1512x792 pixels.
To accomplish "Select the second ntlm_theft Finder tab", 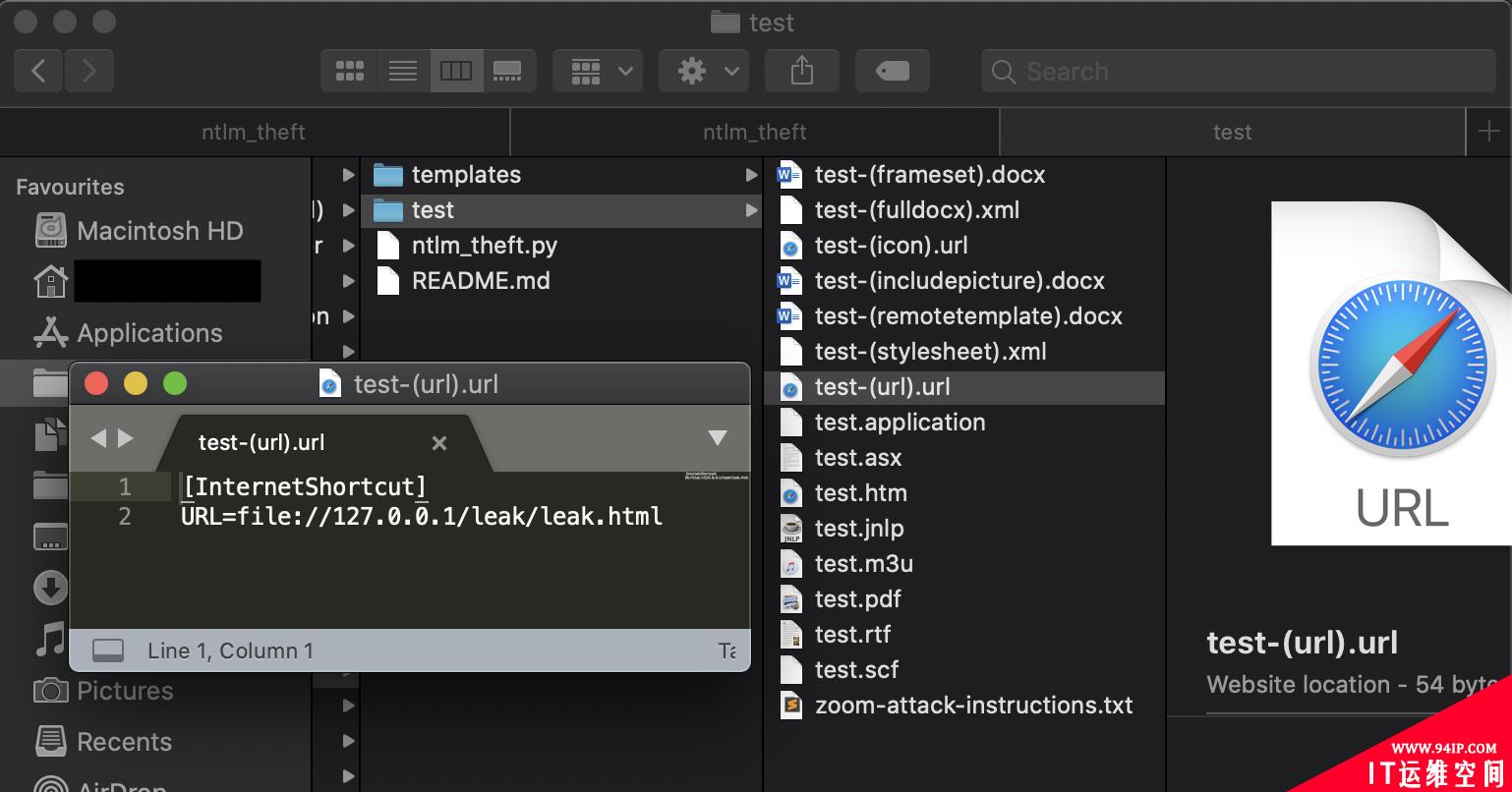I will tap(755, 132).
